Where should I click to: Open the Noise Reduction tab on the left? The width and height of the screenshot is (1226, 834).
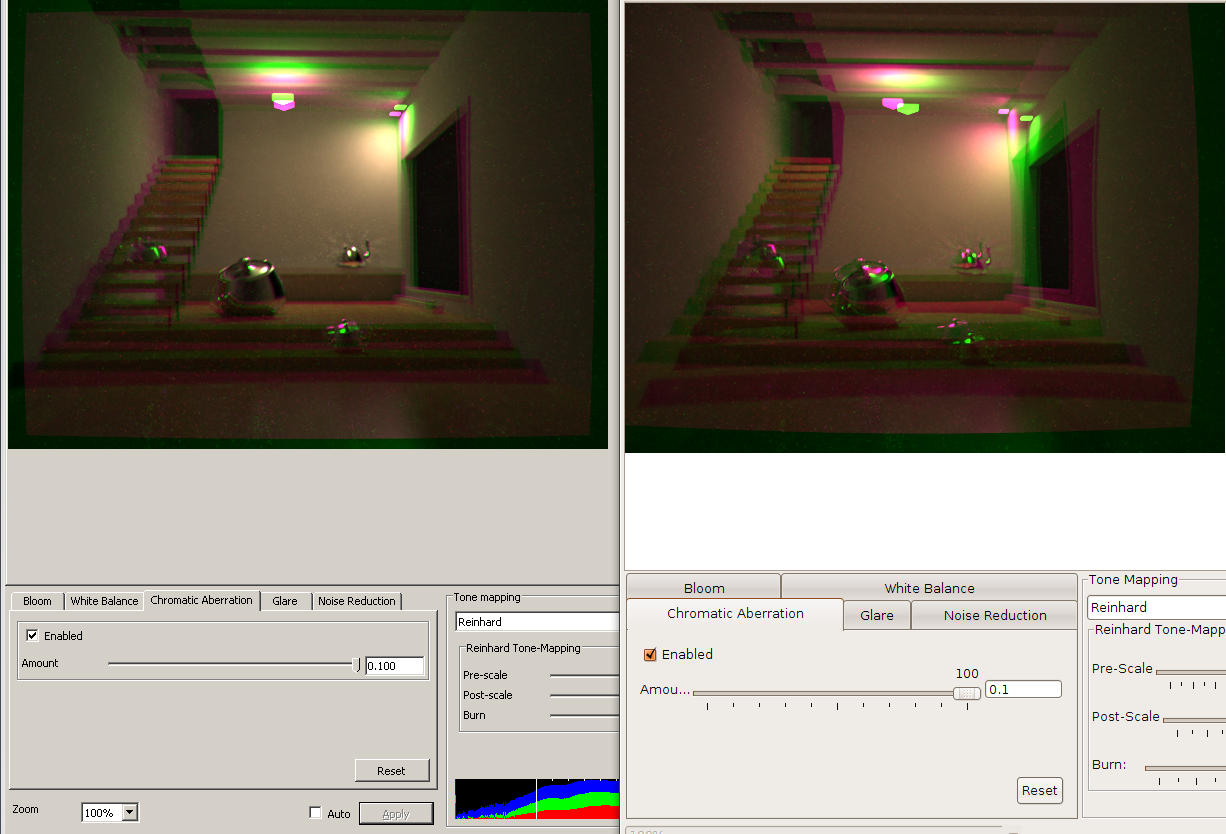click(357, 600)
